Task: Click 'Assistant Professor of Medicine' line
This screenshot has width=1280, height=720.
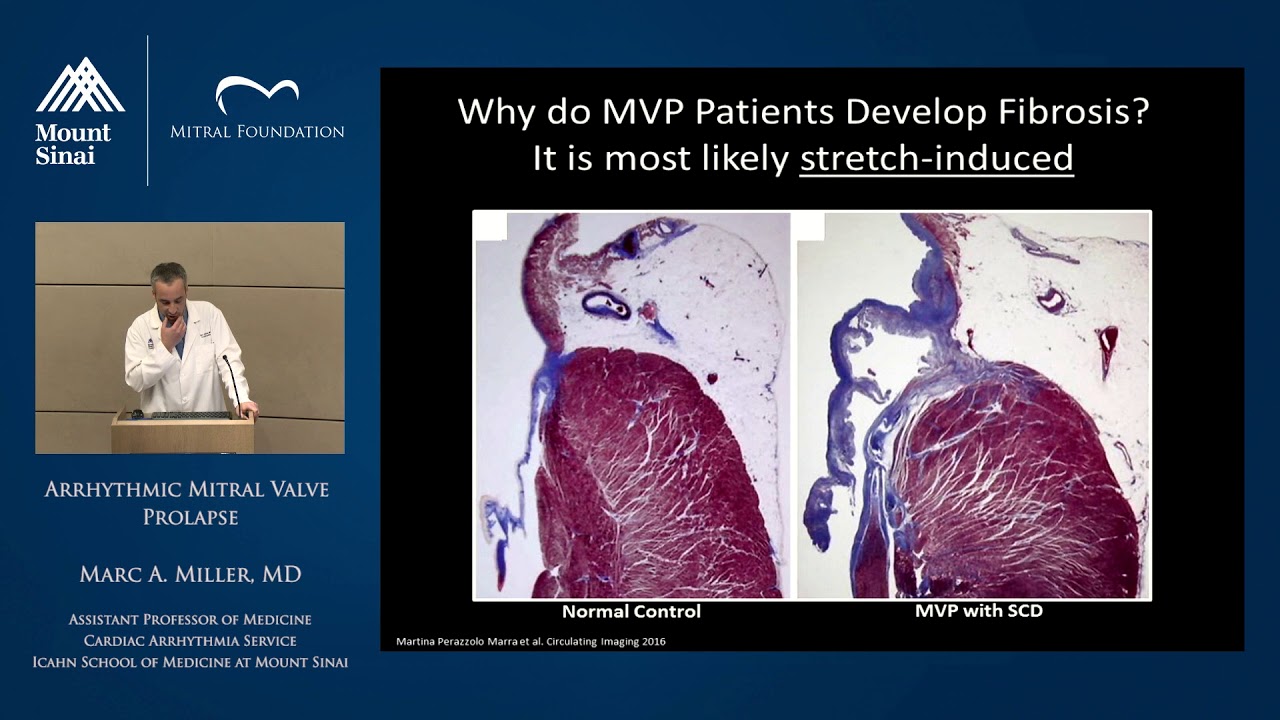Action: [190, 620]
